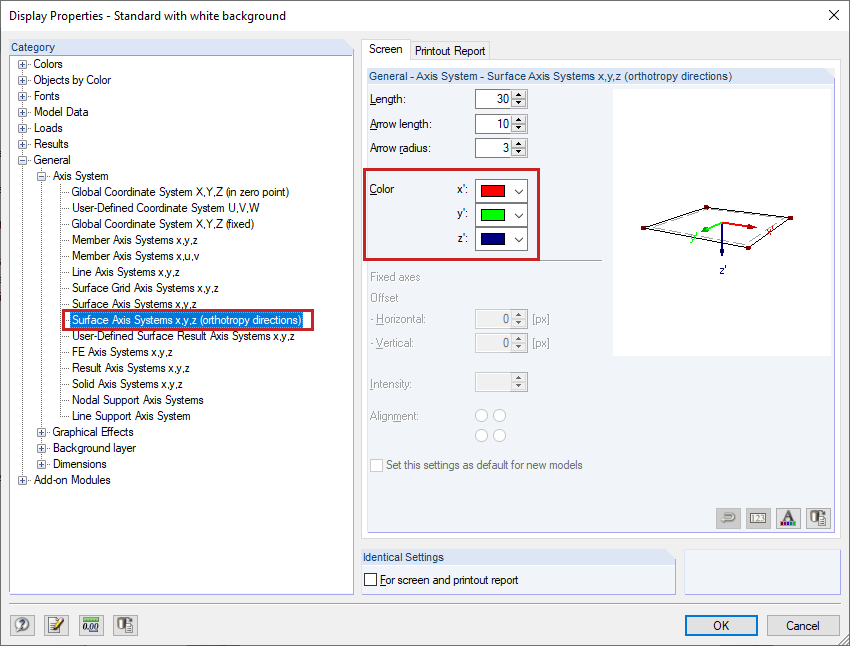Click the numbering 123 icon

coord(757,518)
